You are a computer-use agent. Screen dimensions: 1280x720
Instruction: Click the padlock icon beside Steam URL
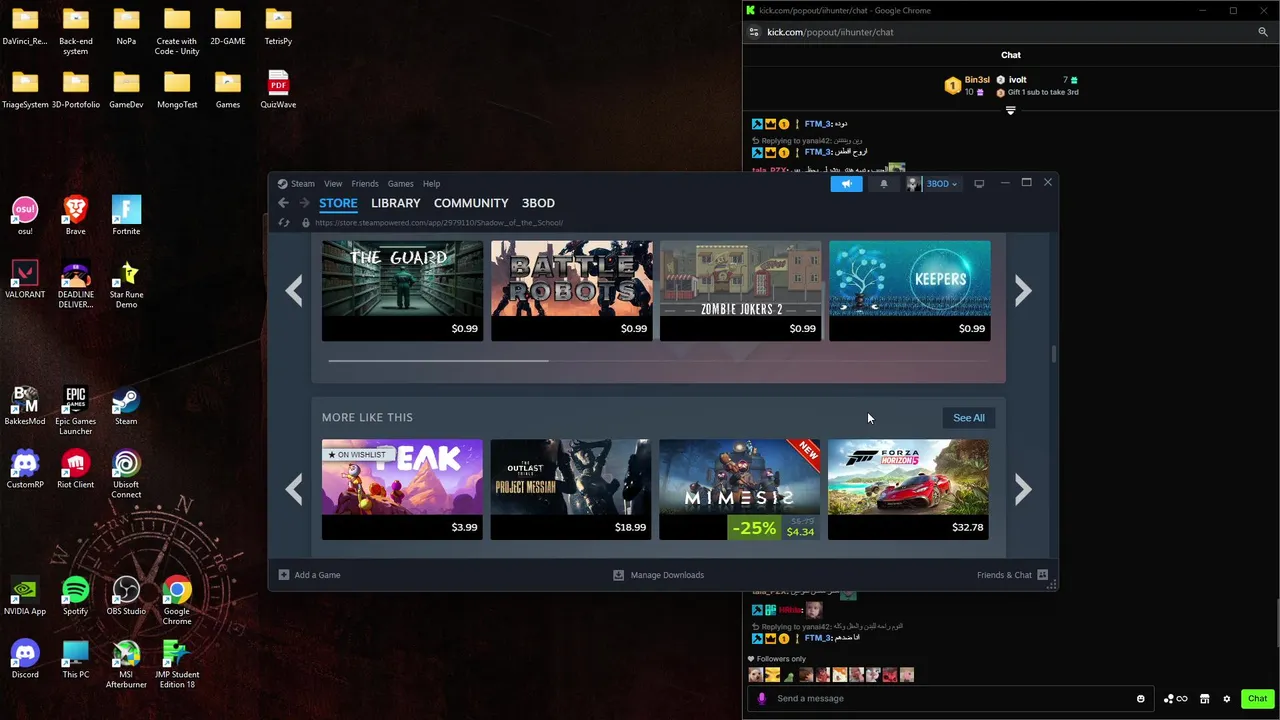tap(306, 222)
